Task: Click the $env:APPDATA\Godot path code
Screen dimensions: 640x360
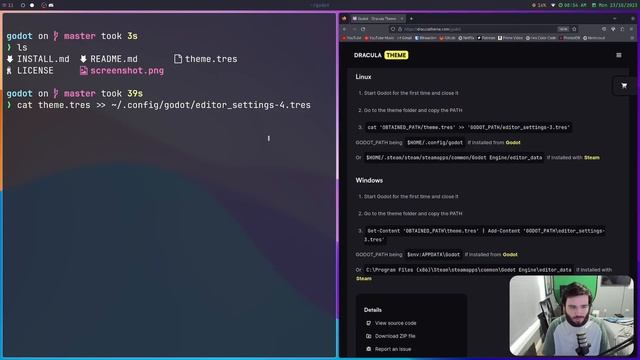Action: pos(433,254)
